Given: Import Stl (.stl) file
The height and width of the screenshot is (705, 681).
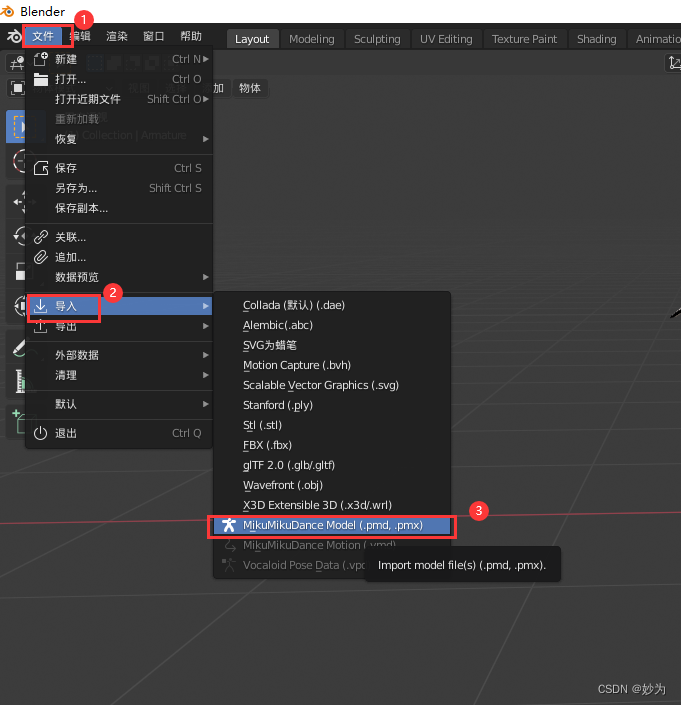Looking at the screenshot, I should (332, 425).
